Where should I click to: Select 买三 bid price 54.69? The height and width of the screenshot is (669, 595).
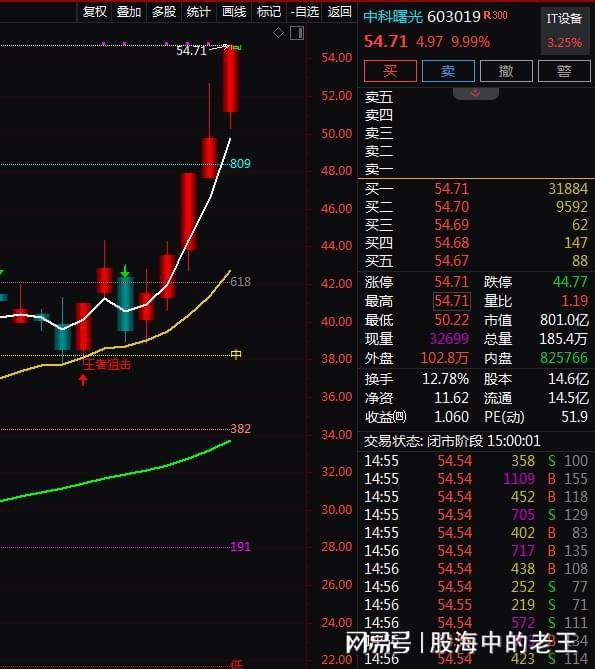pyautogui.click(x=452, y=224)
